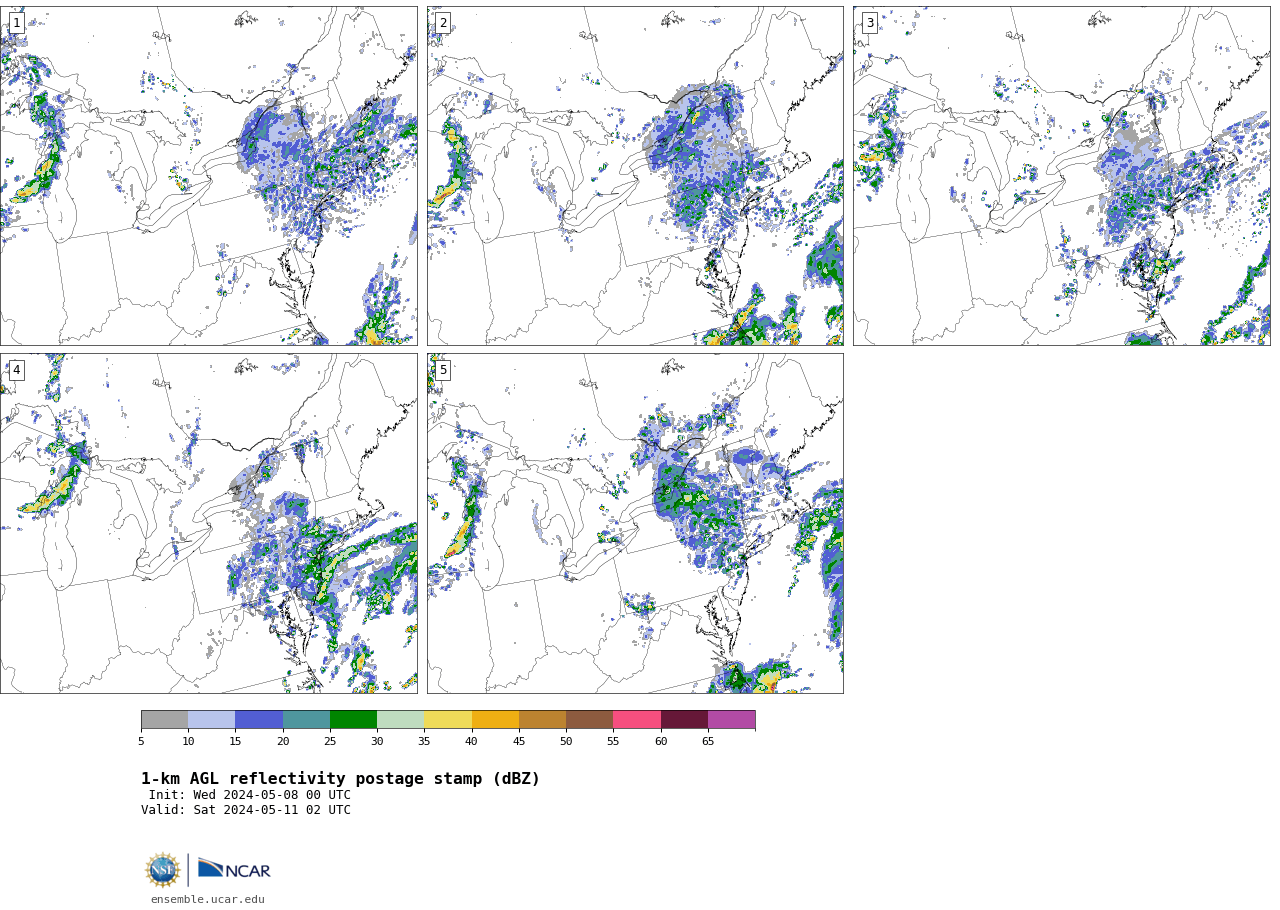Click the colorbar tick label 5
Viewport: 1280px width, 910px height.
click(141, 741)
